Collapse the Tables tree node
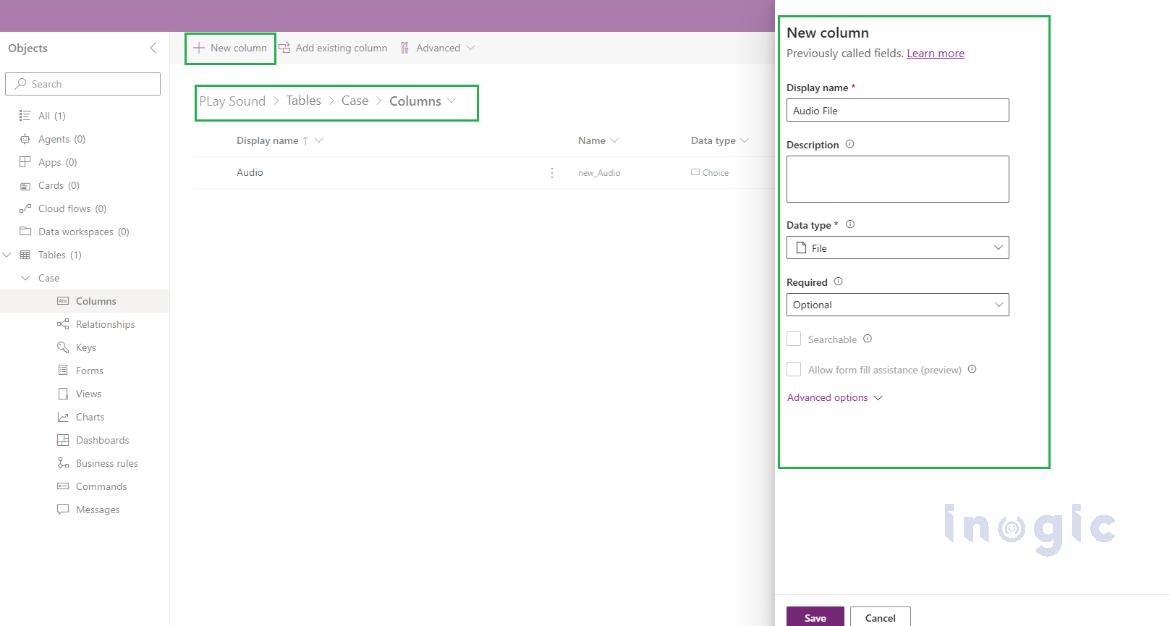1170x626 pixels. 8,255
